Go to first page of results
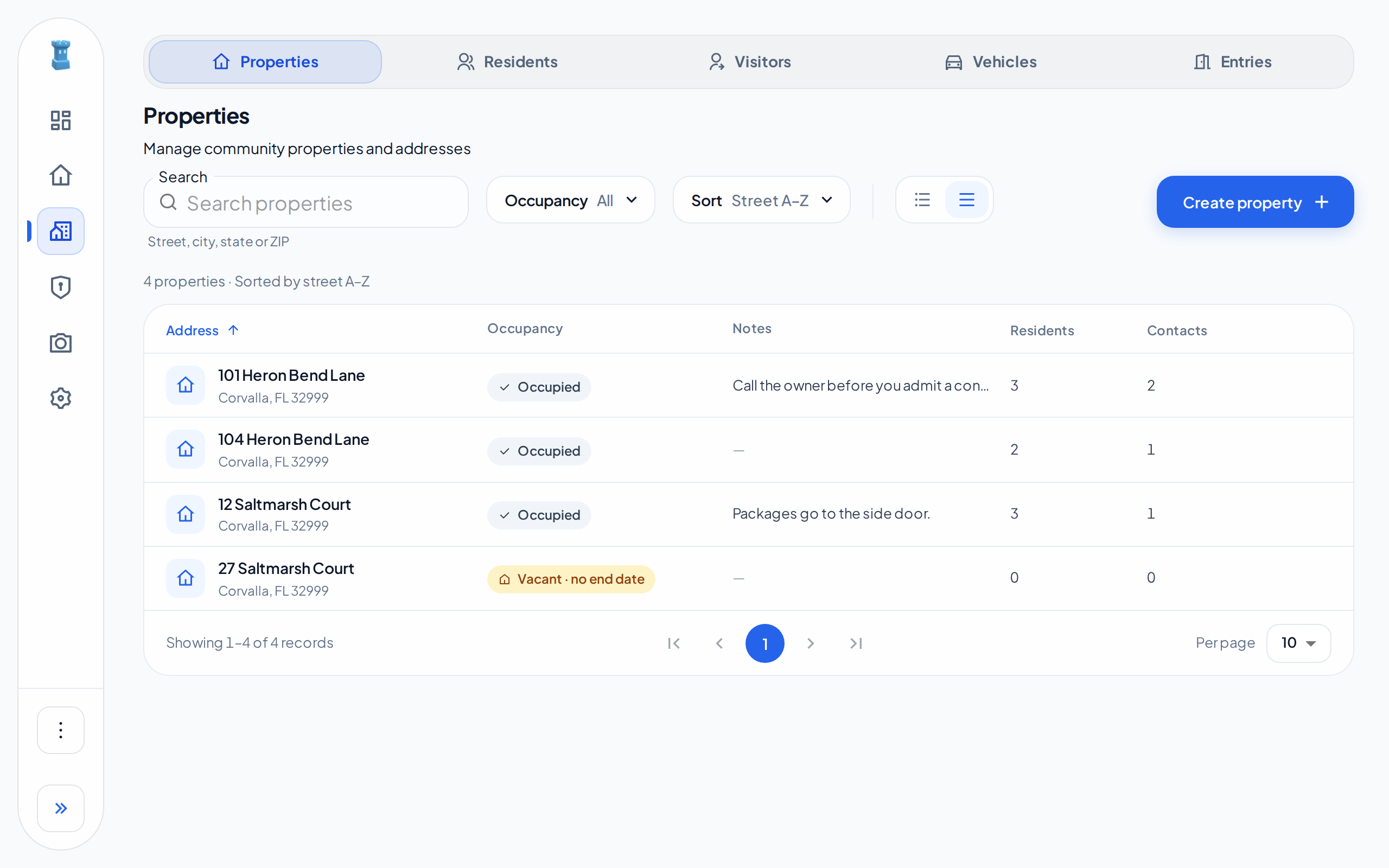1389x868 pixels. (674, 643)
